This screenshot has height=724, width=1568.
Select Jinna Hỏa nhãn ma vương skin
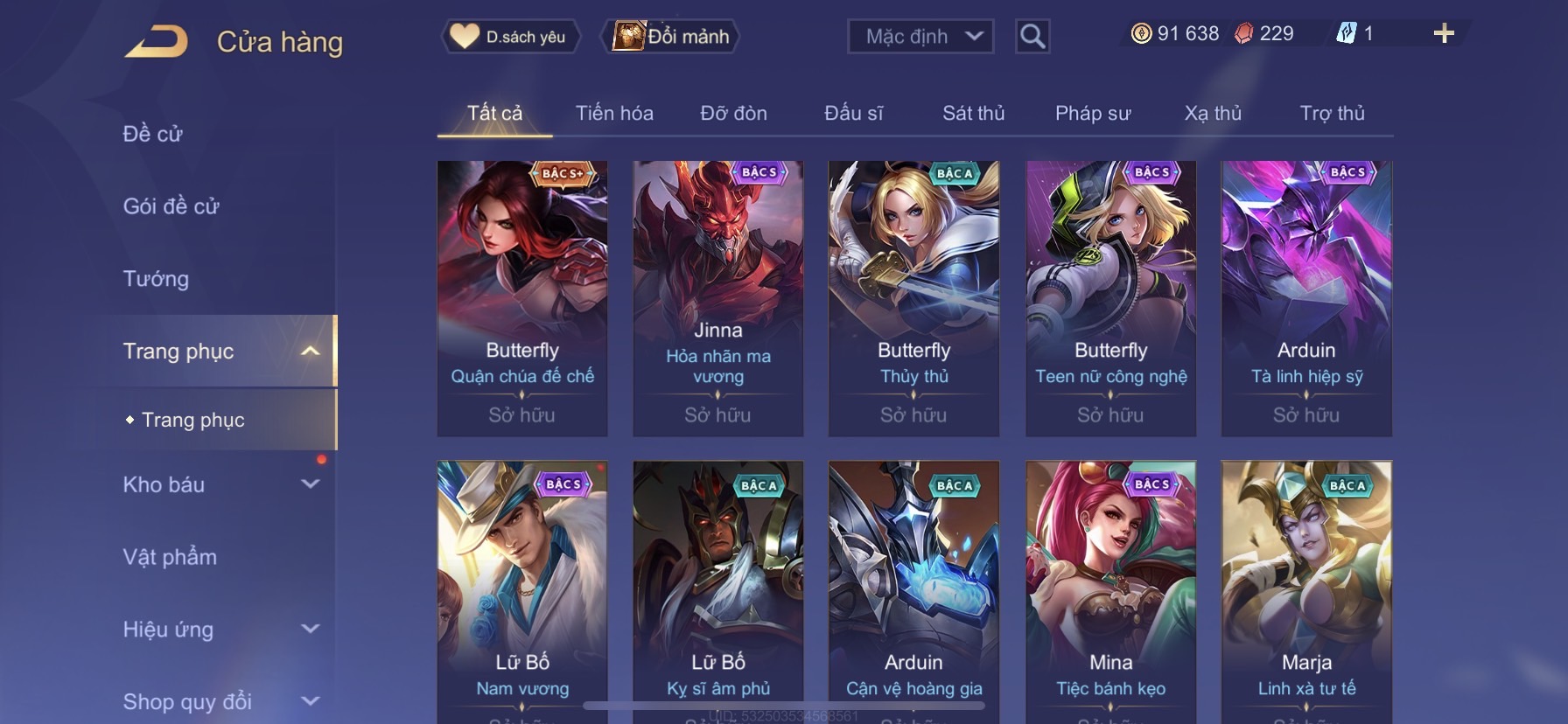717,298
